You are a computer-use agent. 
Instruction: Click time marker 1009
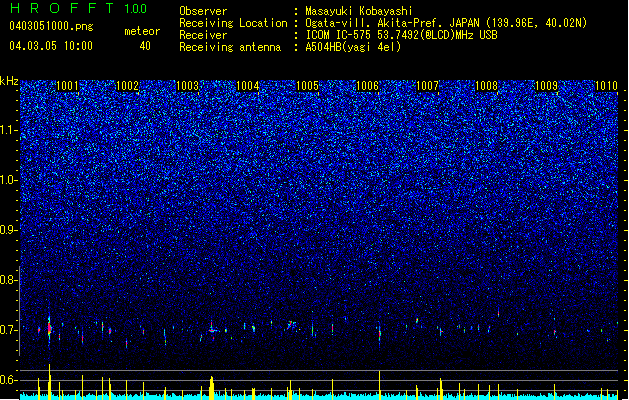pyautogui.click(x=547, y=86)
